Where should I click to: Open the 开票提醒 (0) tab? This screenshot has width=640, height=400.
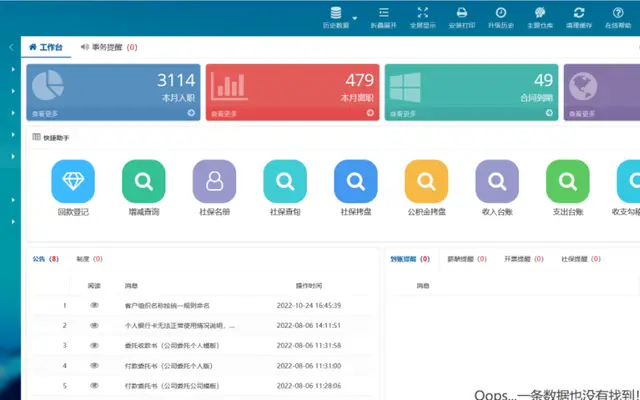524,259
